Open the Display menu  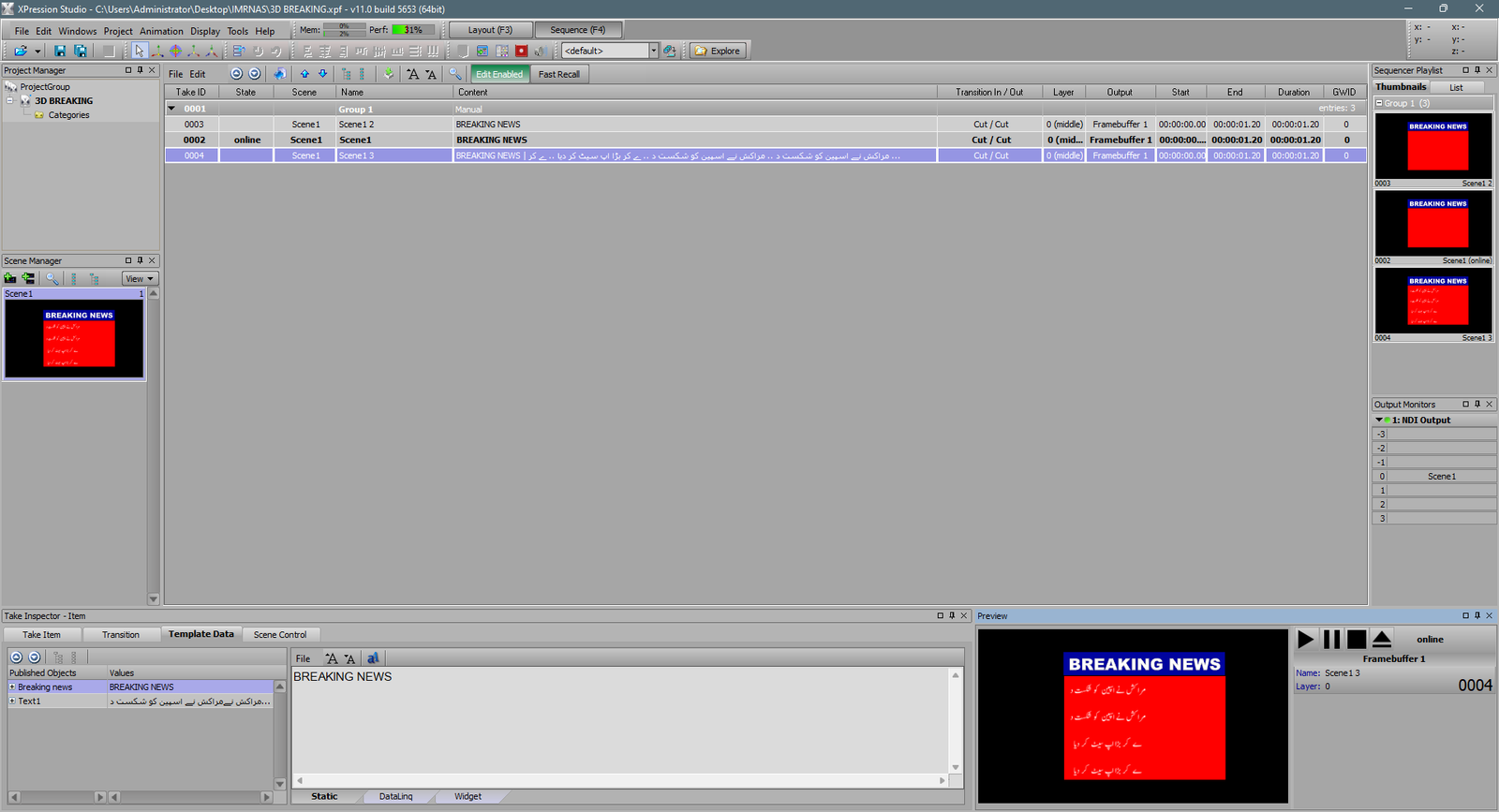point(205,31)
